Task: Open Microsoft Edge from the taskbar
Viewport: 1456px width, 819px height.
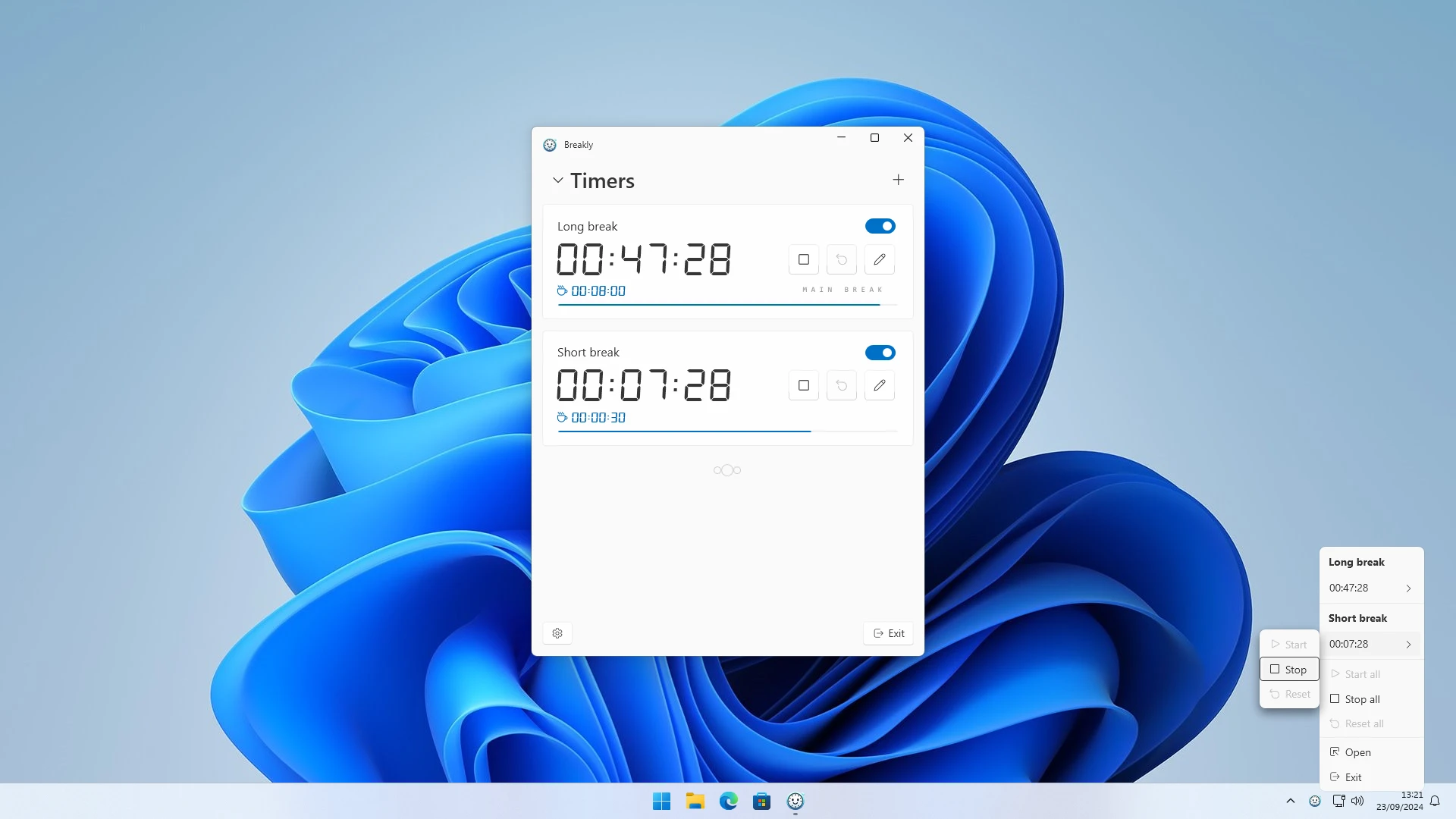Action: tap(728, 801)
